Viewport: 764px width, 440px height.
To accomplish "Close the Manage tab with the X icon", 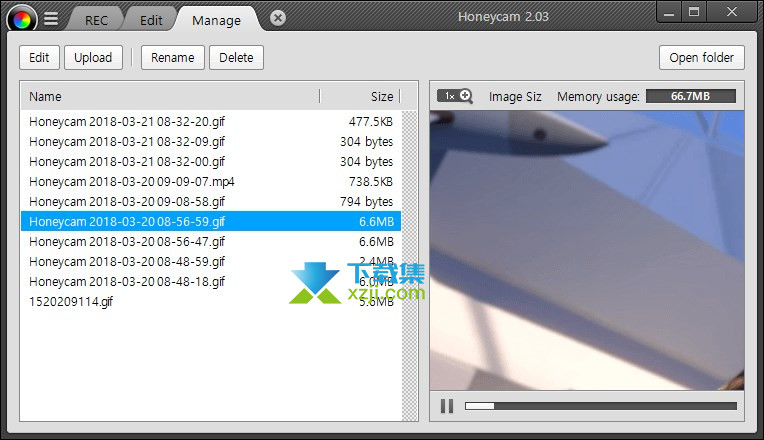I will pos(278,18).
